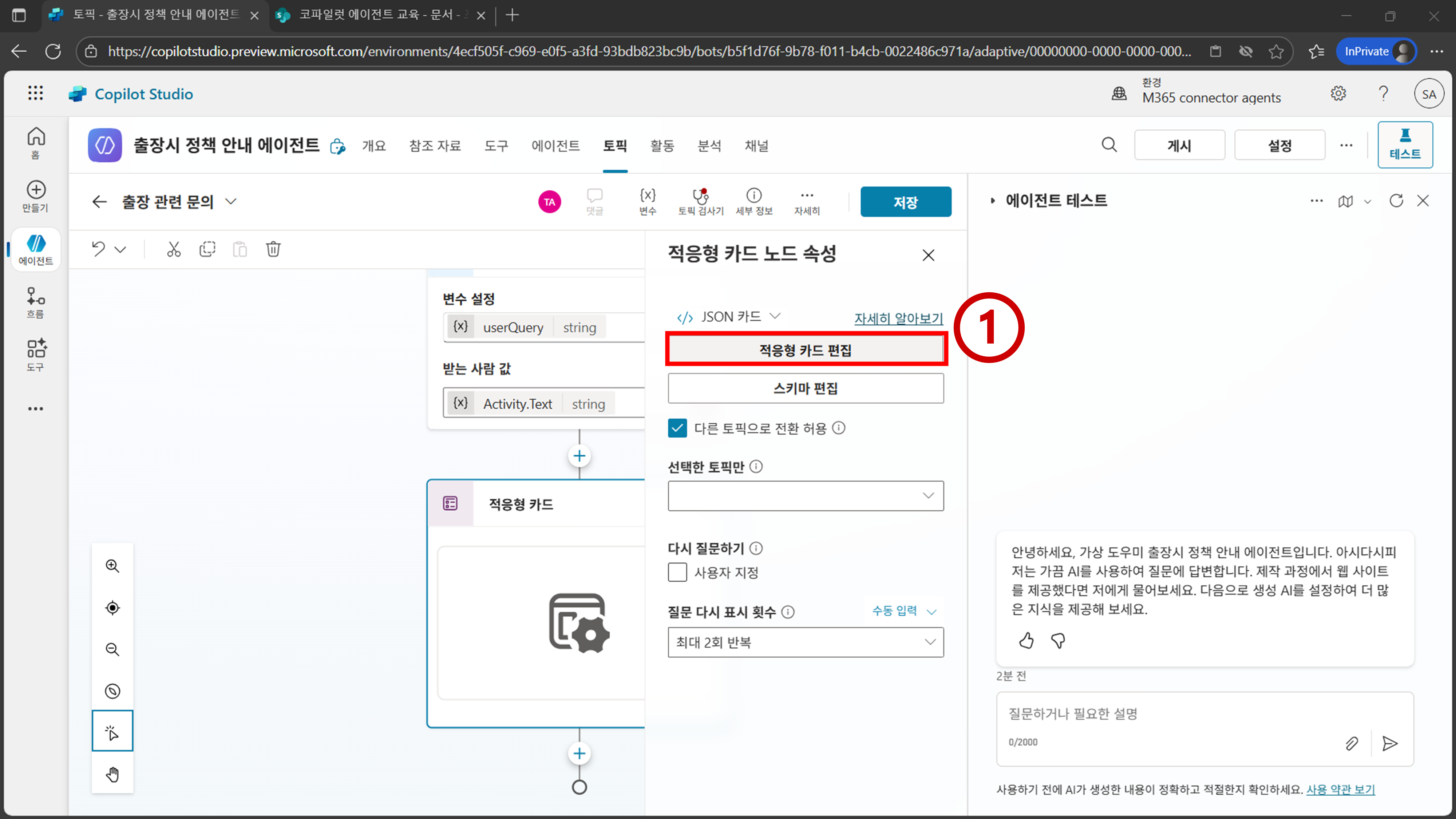Select the hand pan tool on the canvas
The image size is (1456, 819).
112,774
